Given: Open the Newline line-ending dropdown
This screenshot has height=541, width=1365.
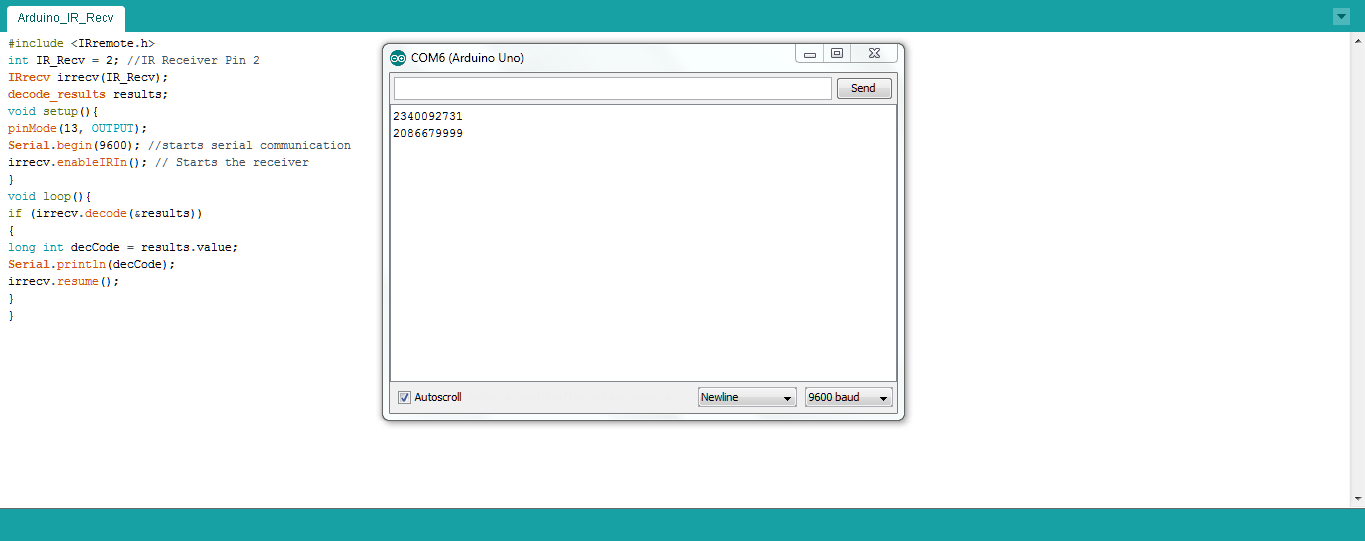Looking at the screenshot, I should pos(747,397).
